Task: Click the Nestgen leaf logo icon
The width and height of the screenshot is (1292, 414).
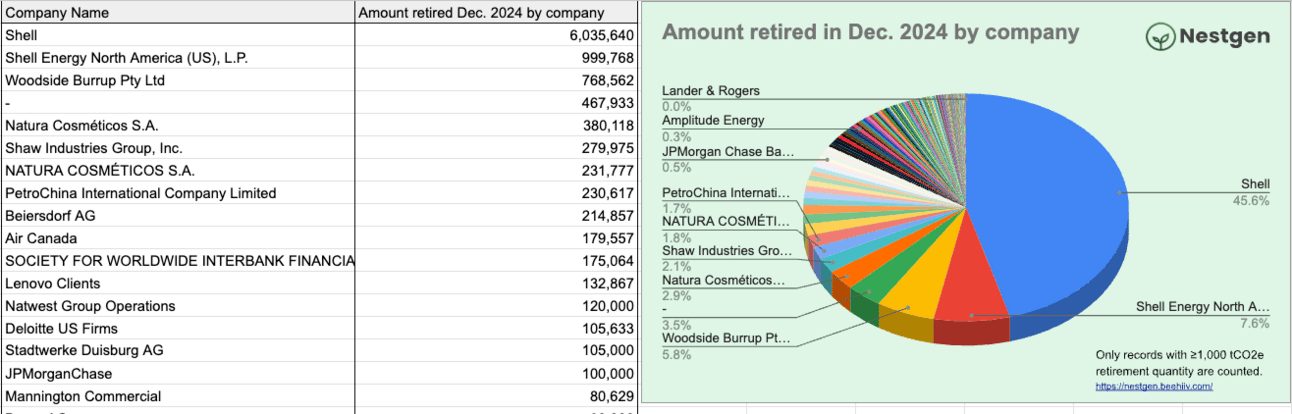Action: (1161, 37)
